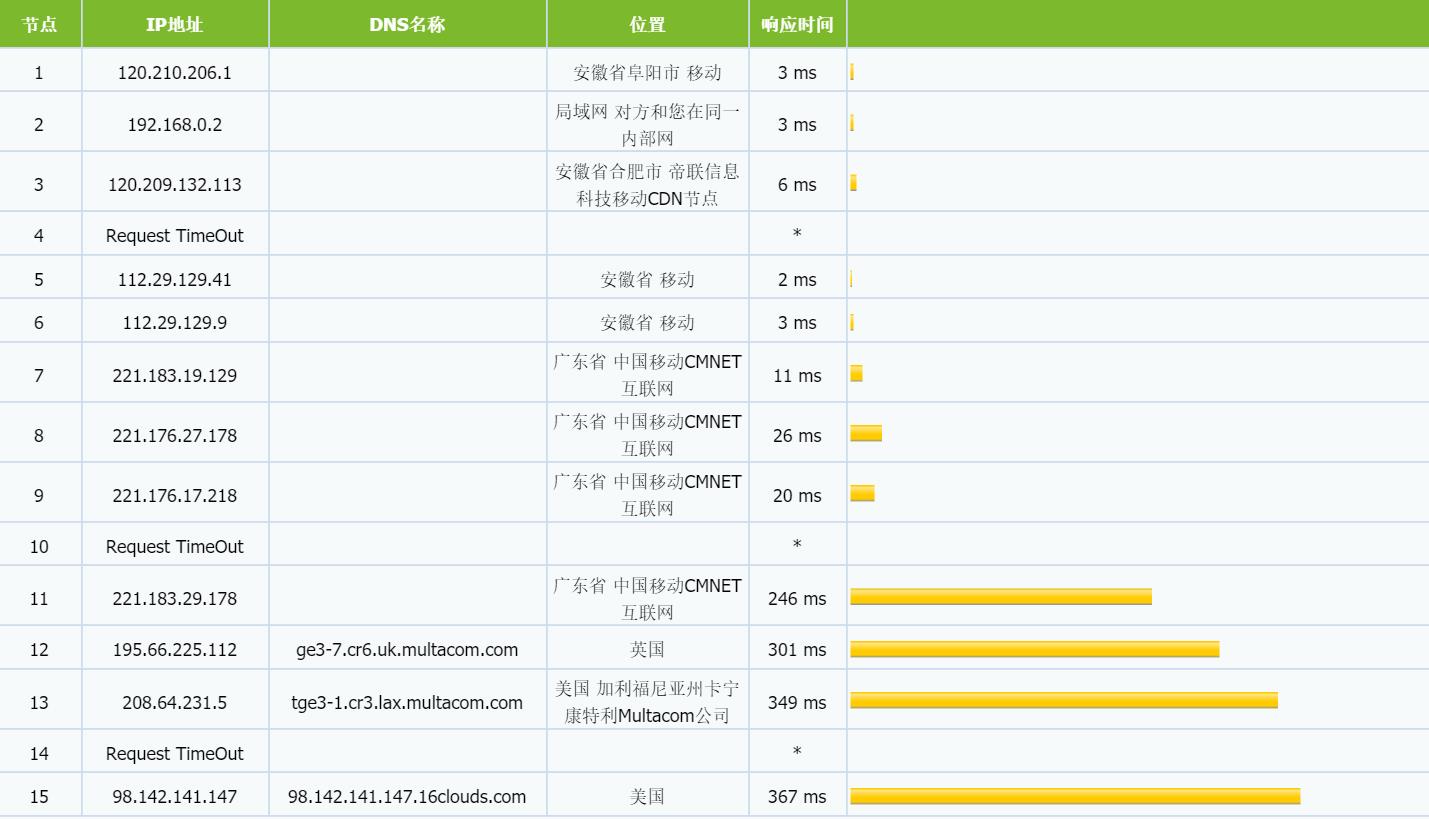Click the yellow latency bar for 26 ms
Viewport: 1429px width, 819px height.
[x=866, y=433]
